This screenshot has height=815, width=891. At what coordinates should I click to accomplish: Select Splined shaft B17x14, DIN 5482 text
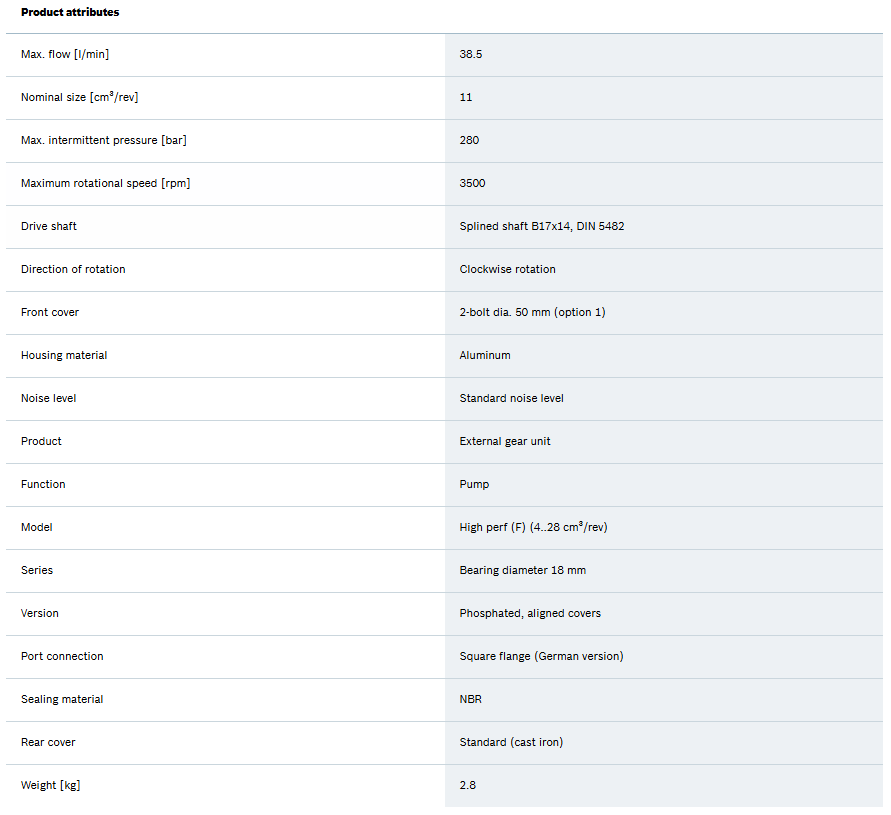tap(541, 226)
